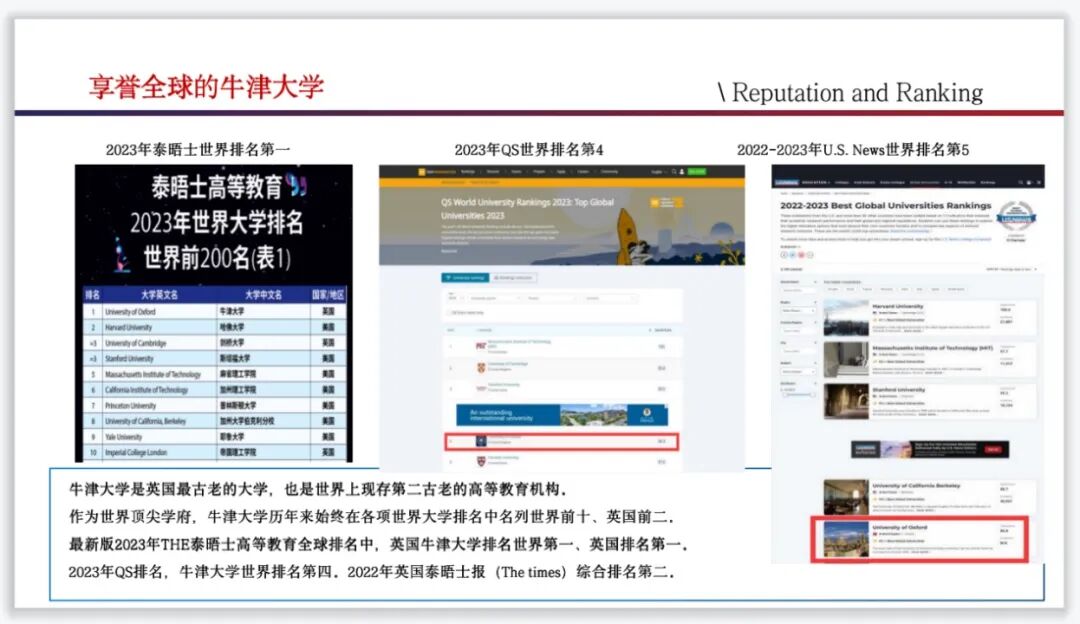Image resolution: width=1080 pixels, height=624 pixels.
Task: Select the "Reputation and Ranking" header text
Action: (x=857, y=92)
